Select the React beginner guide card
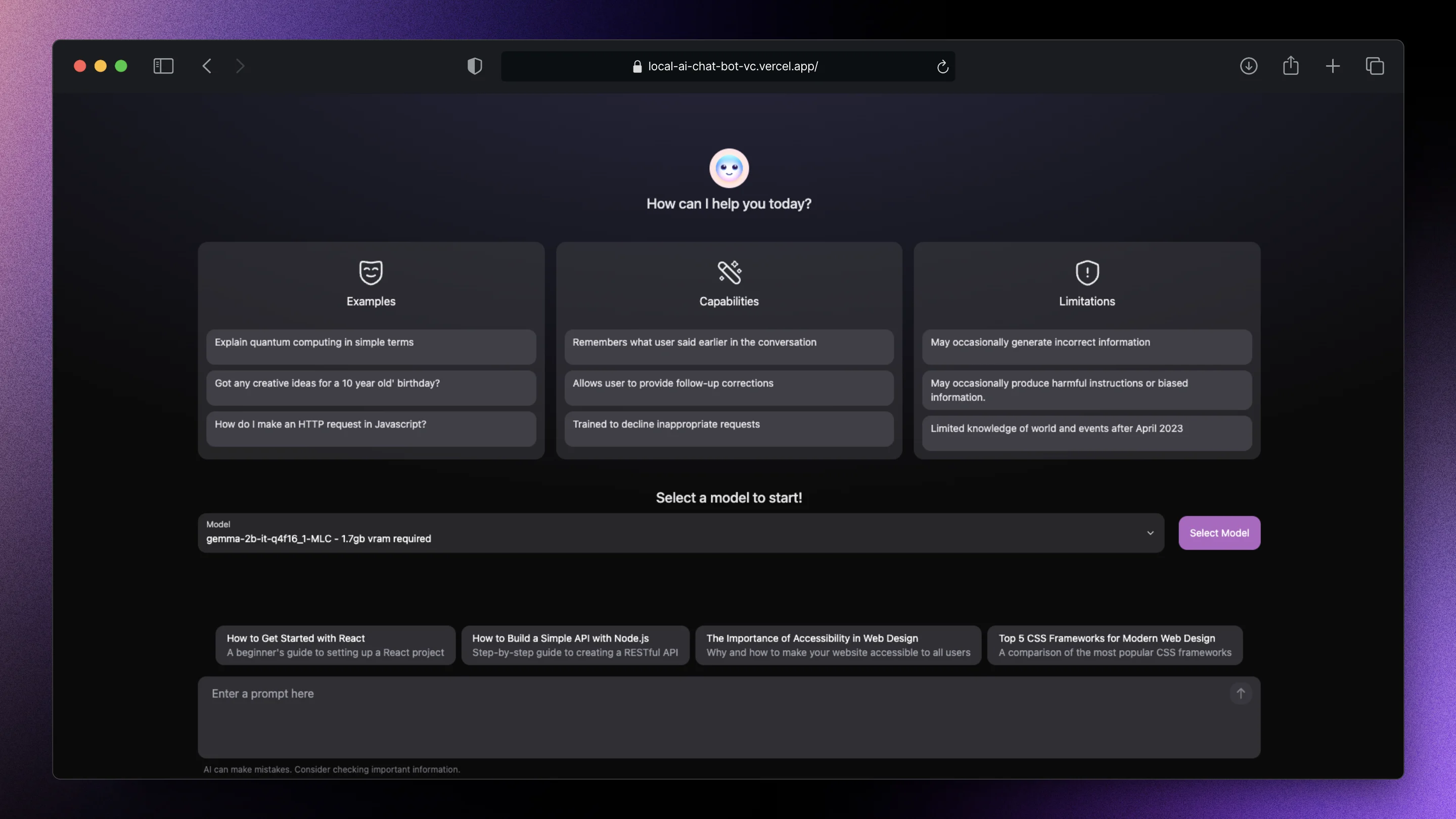The height and width of the screenshot is (819, 1456). (334, 645)
